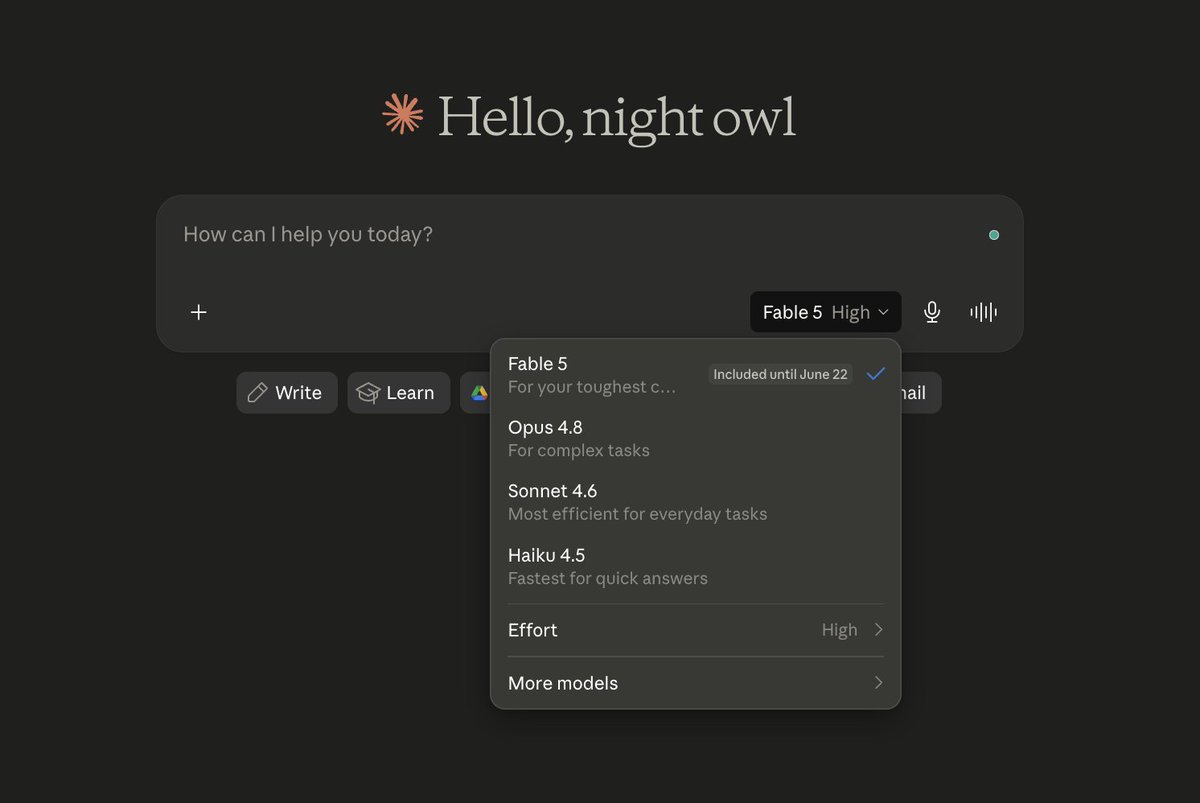Click the Learn suggestion chip
The height and width of the screenshot is (803, 1200).
tap(399, 393)
